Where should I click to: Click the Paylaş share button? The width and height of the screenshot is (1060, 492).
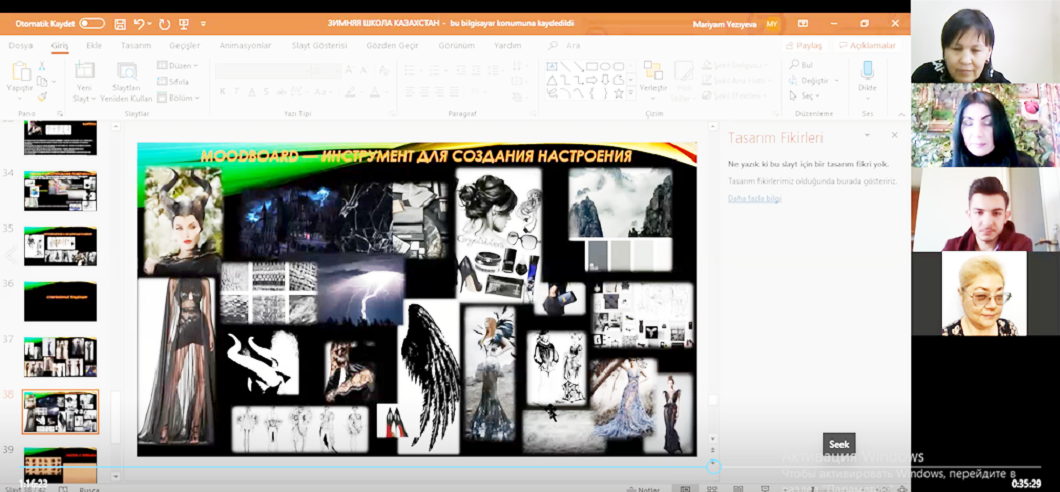804,45
